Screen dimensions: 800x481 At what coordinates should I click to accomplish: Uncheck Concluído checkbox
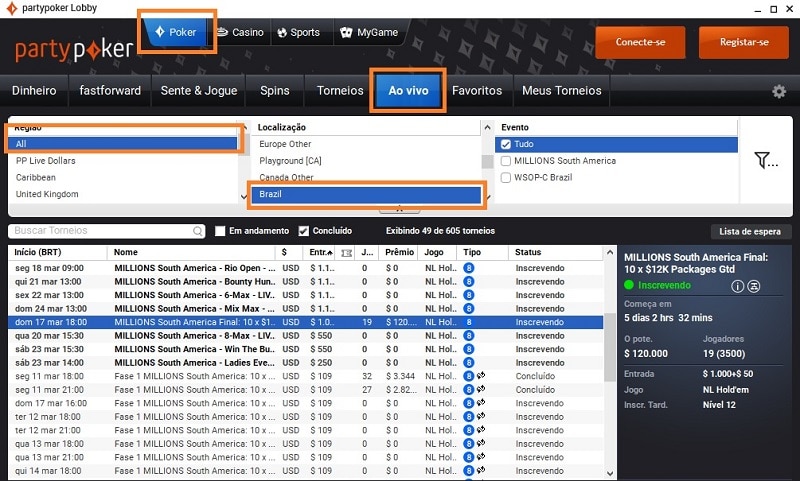304,231
